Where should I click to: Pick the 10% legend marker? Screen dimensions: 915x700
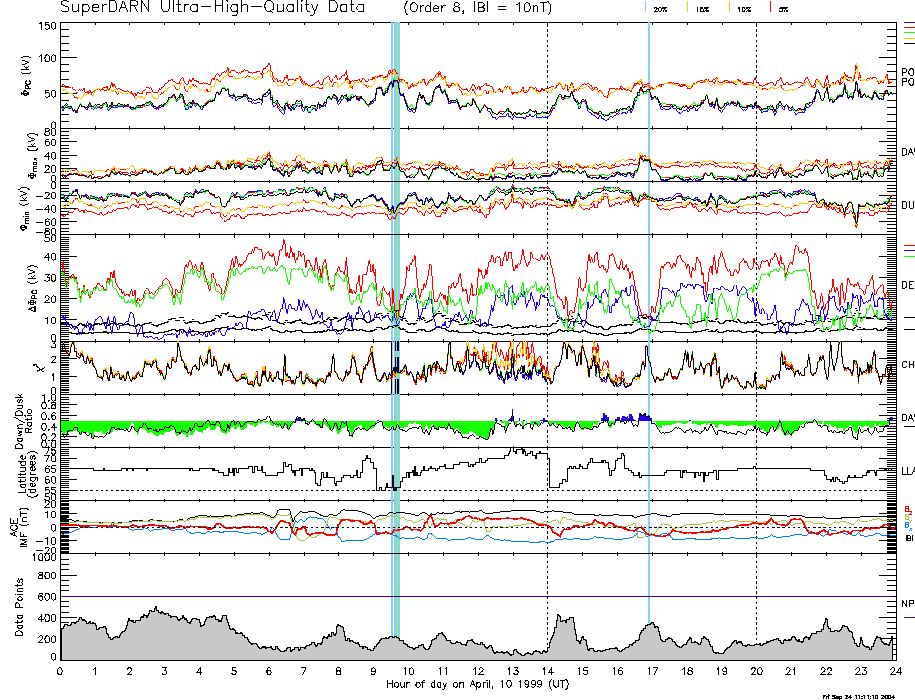point(742,8)
